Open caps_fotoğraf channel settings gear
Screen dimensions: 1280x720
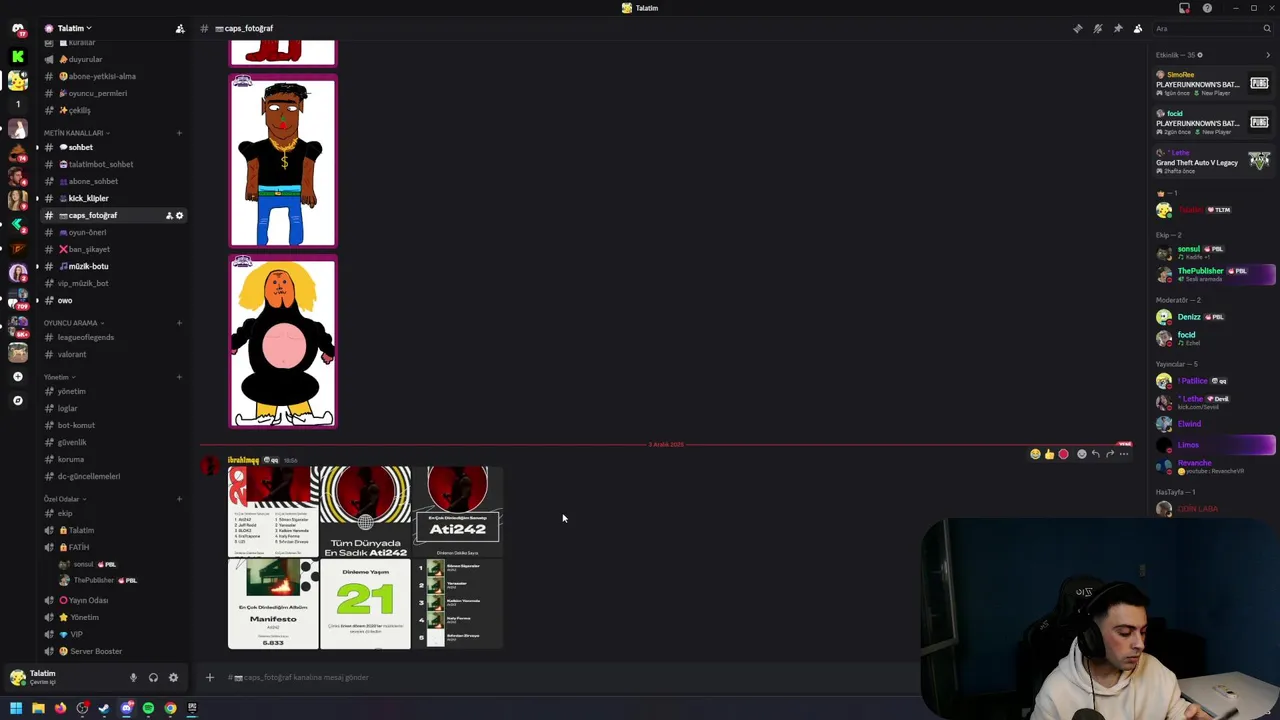[x=179, y=215]
